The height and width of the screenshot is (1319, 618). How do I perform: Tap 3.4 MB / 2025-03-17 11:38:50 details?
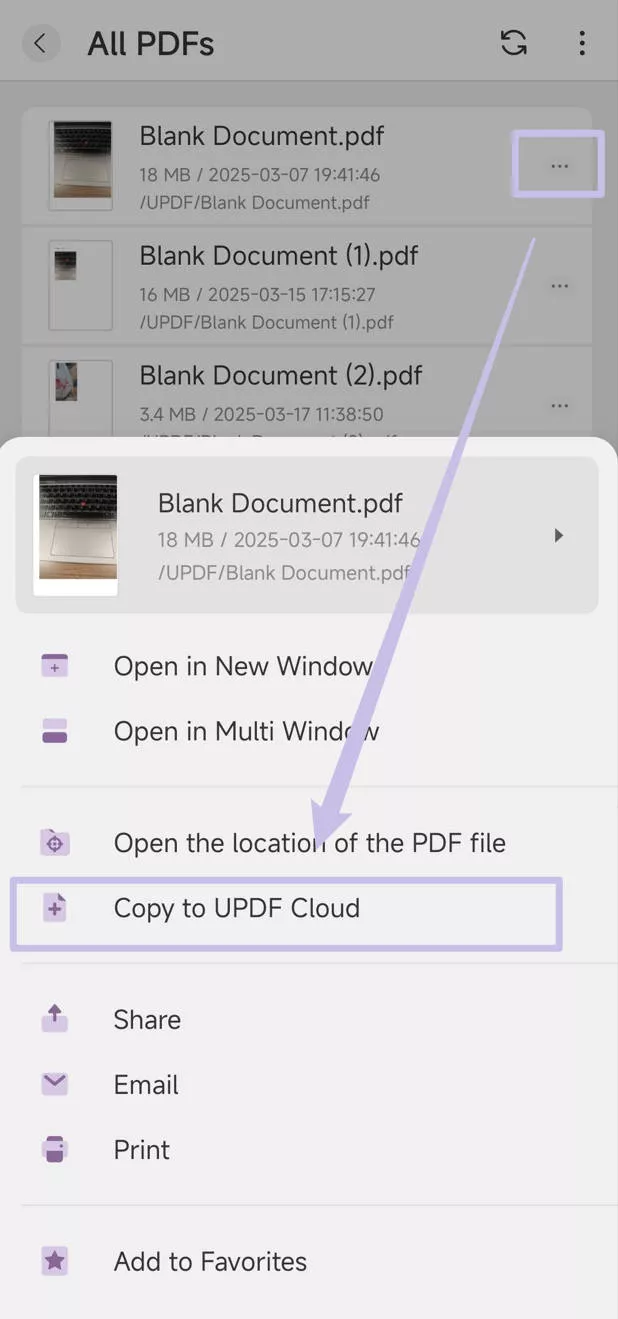click(x=261, y=414)
